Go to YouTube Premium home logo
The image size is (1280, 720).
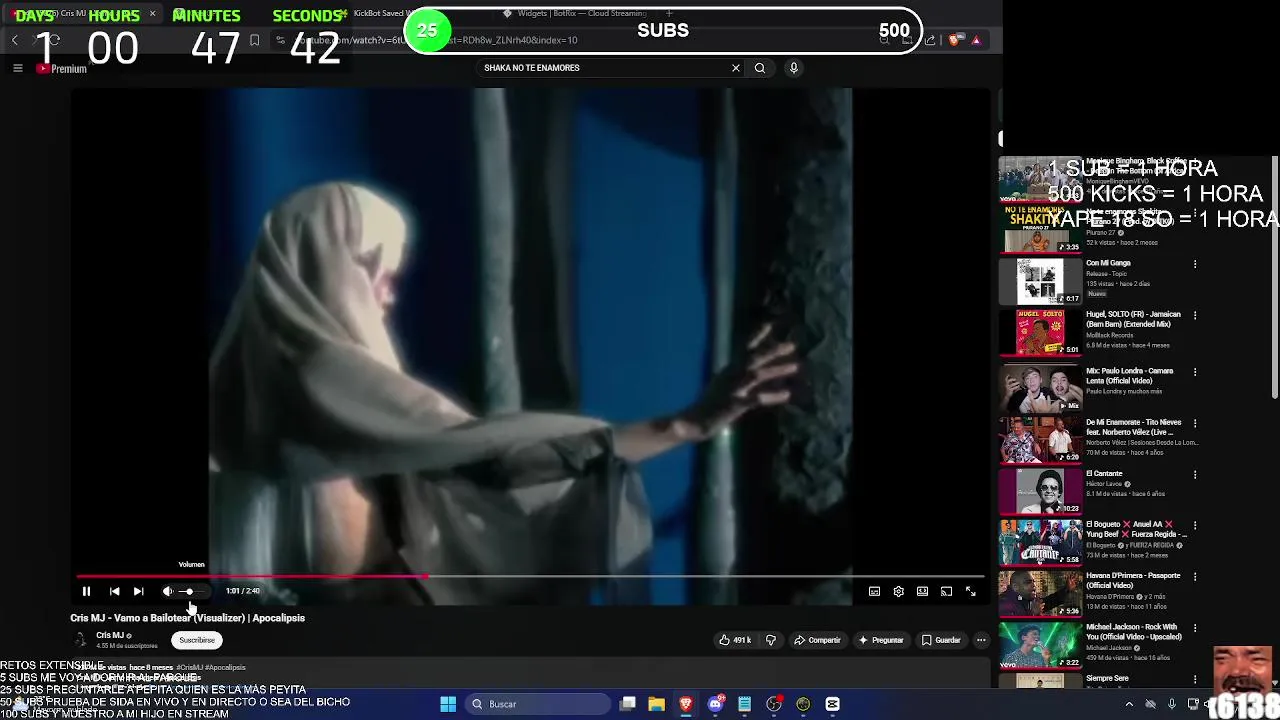pos(62,69)
